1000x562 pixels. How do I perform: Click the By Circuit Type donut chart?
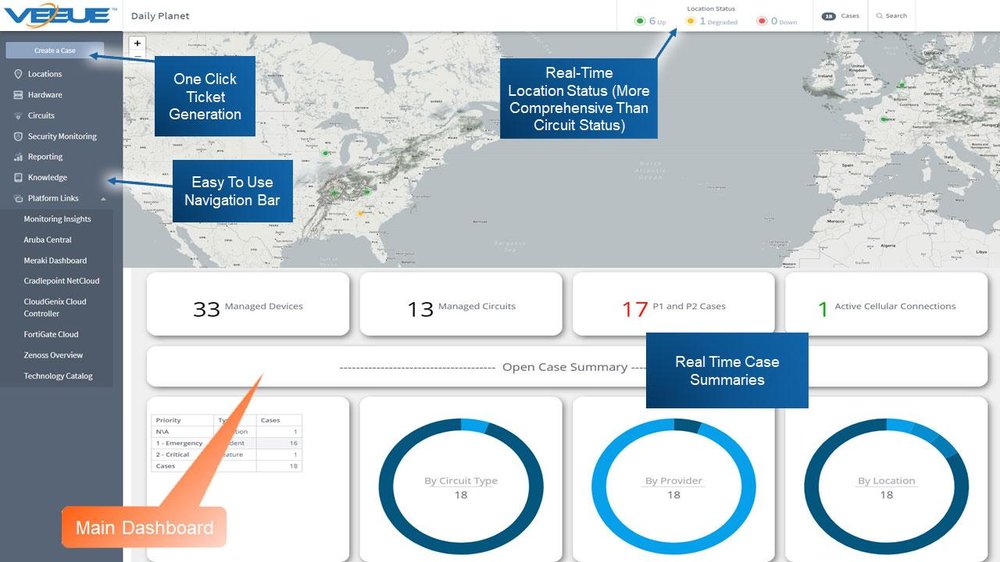click(461, 486)
